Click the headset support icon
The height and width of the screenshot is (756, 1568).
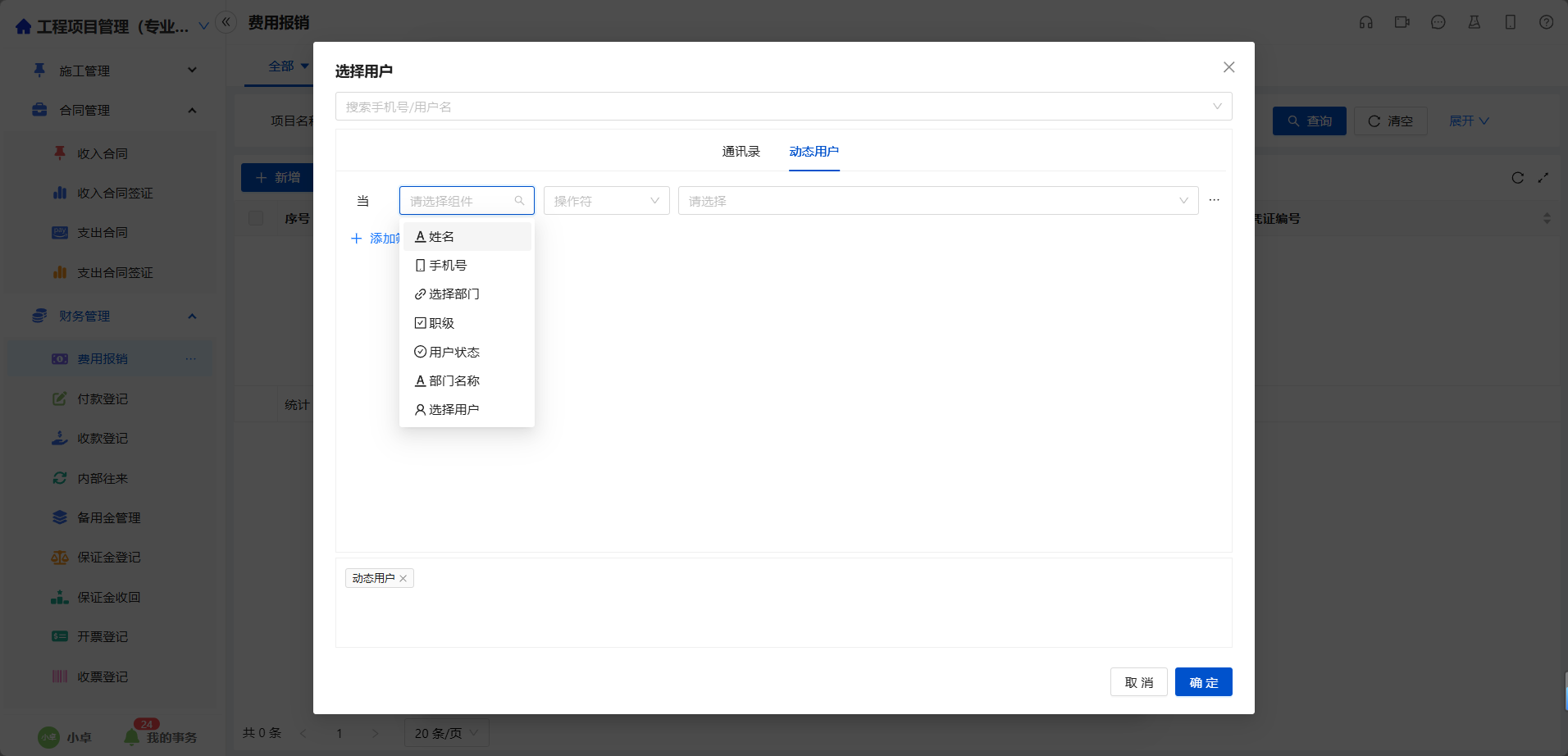1365,23
